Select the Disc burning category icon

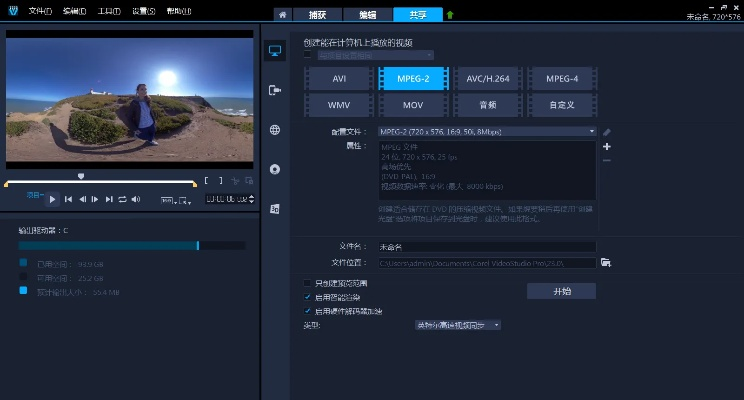(275, 169)
